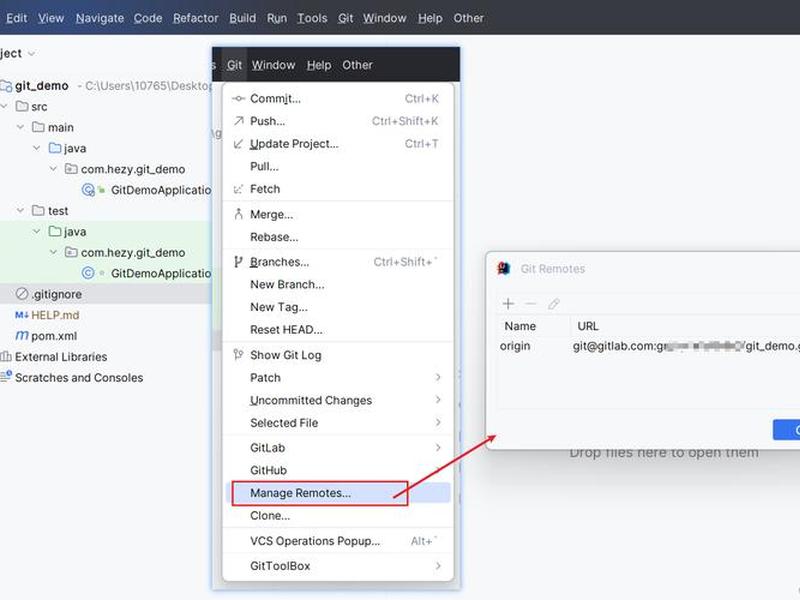Open the Help menu in top menu bar
Screen dimensions: 800x600
[430, 18]
